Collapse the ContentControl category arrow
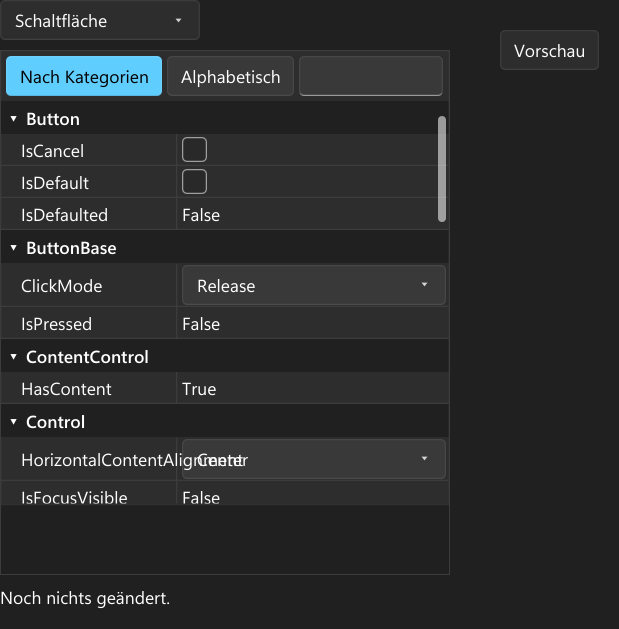Image resolution: width=619 pixels, height=629 pixels. 14,357
